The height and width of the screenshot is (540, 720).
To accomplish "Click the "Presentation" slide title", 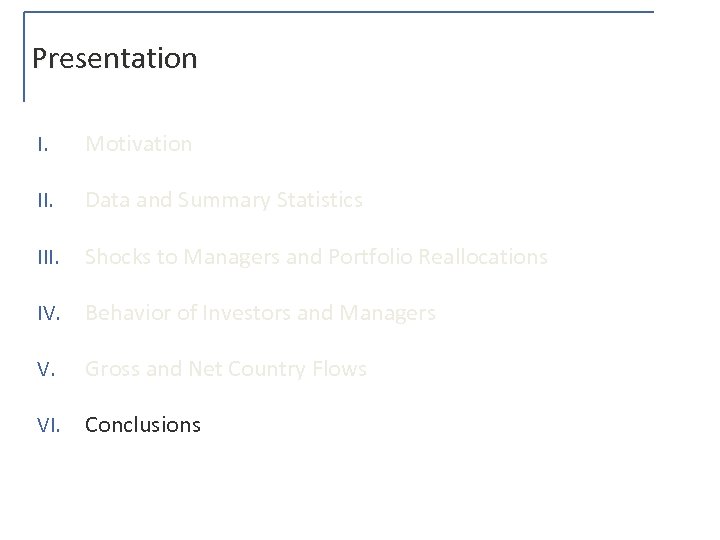I will [114, 59].
